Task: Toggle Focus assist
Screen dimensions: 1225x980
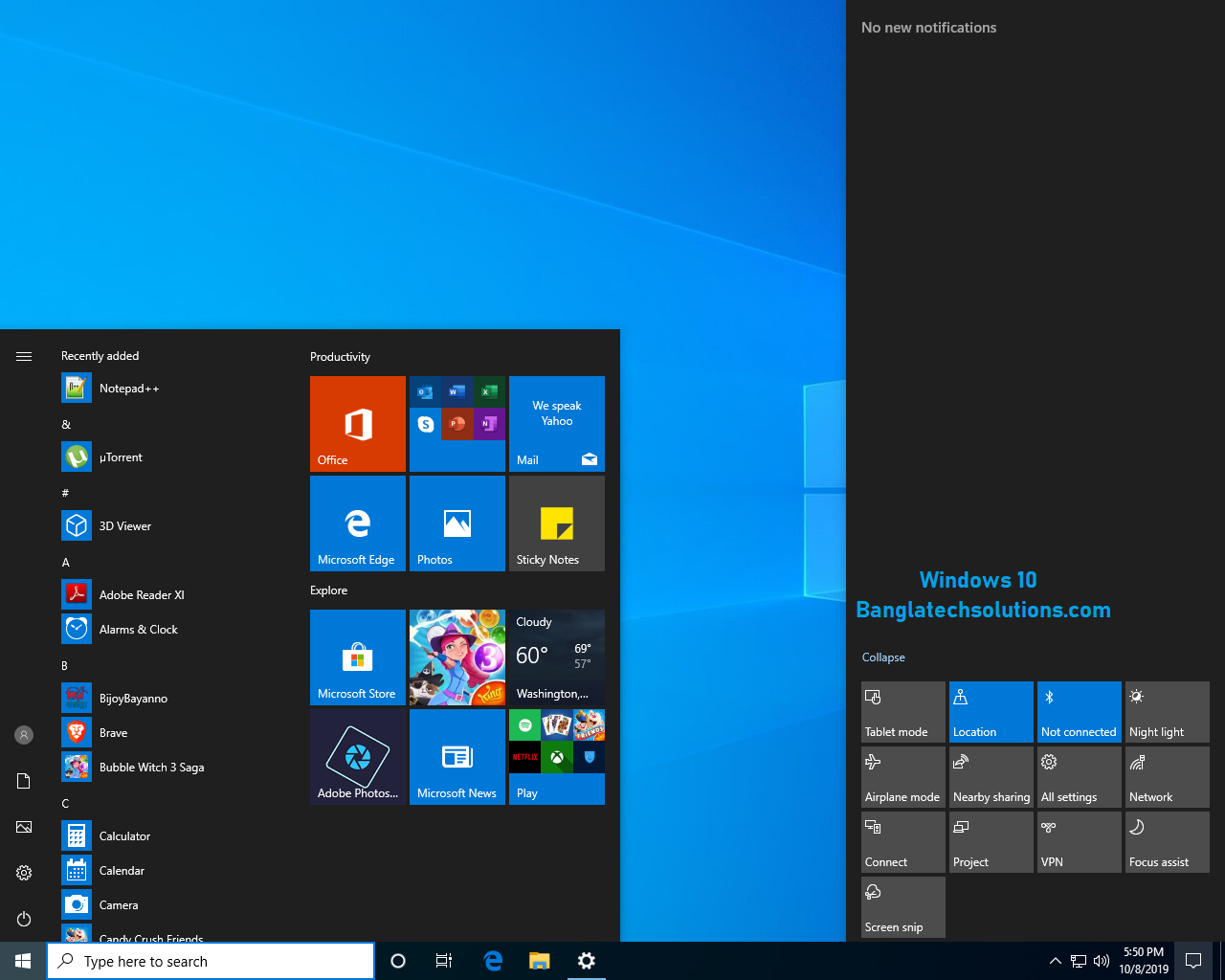Action: coord(1168,842)
